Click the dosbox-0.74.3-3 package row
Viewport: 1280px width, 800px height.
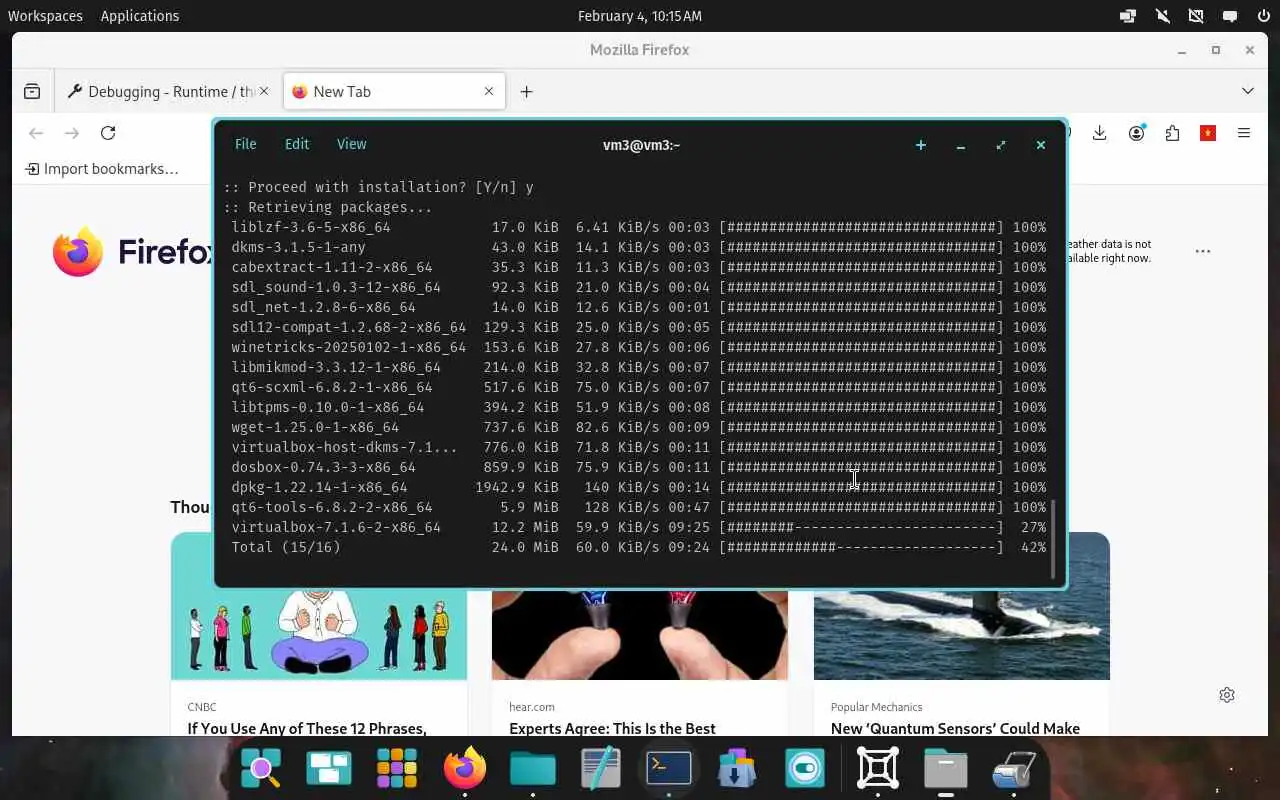pyautogui.click(x=638, y=467)
